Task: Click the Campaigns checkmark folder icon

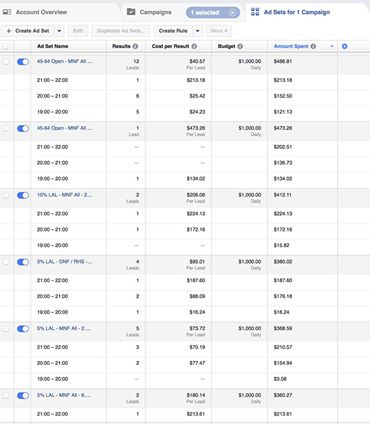Action: [x=131, y=12]
